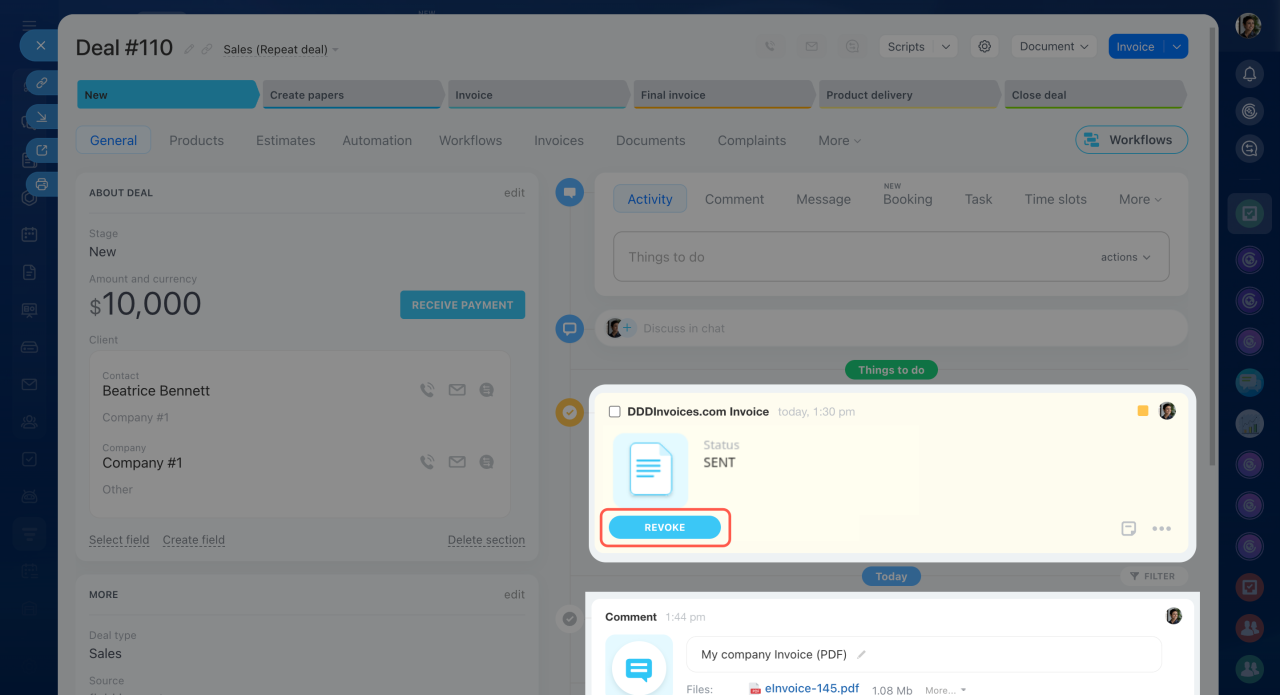Open the Document dropdown menu
This screenshot has width=1280, height=695.
[1053, 46]
